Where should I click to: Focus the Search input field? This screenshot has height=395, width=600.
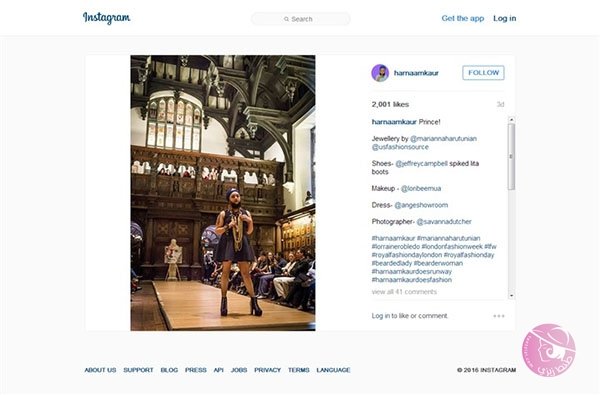pyautogui.click(x=300, y=19)
